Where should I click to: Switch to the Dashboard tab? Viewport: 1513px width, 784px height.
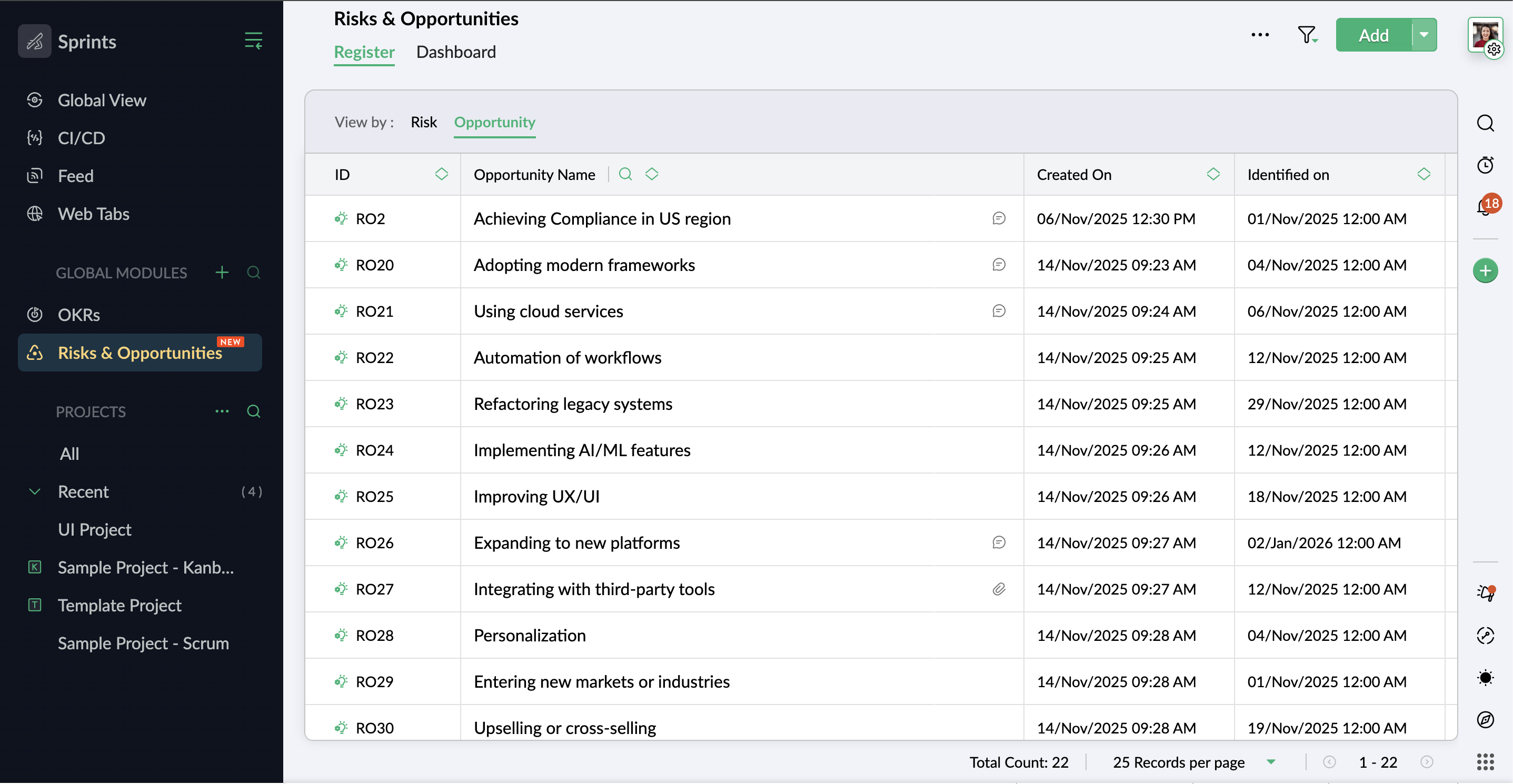(456, 52)
